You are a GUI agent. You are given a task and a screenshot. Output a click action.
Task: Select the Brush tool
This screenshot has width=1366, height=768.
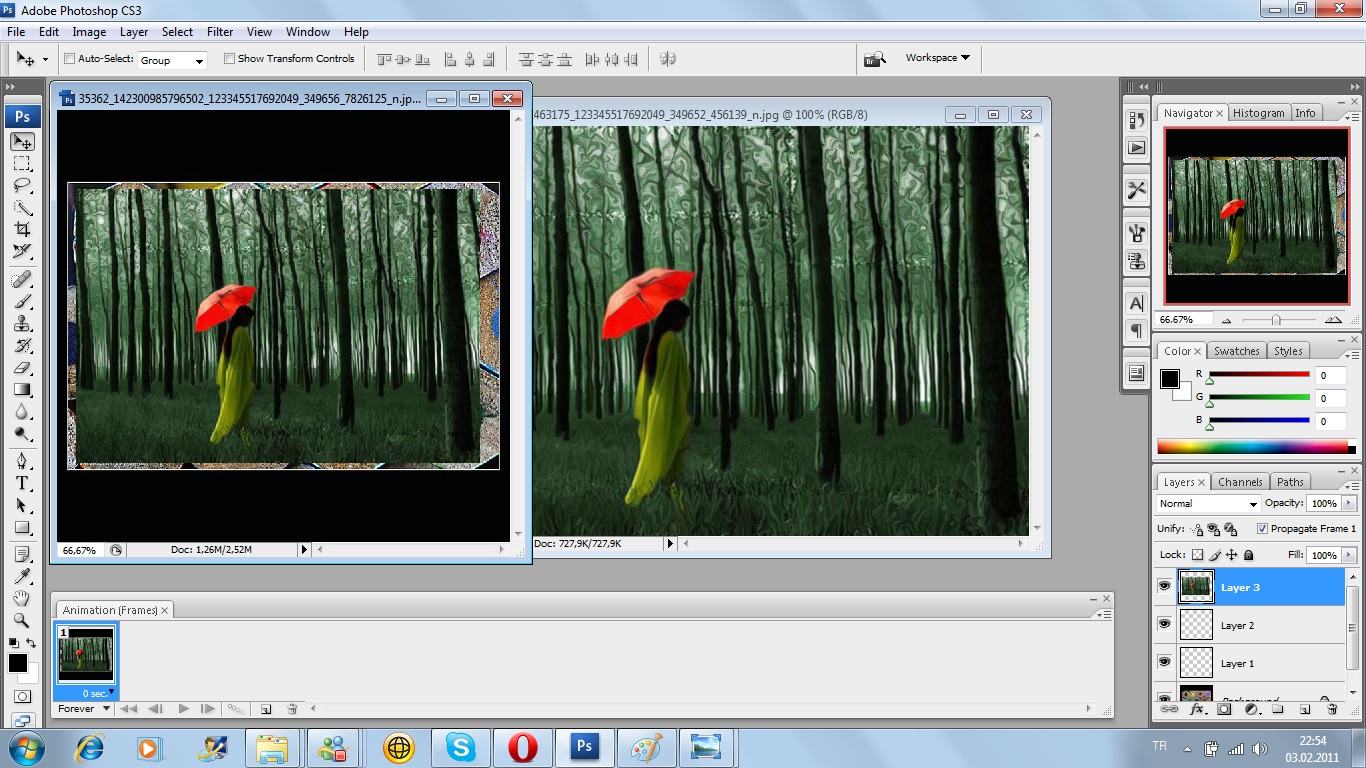click(x=22, y=301)
